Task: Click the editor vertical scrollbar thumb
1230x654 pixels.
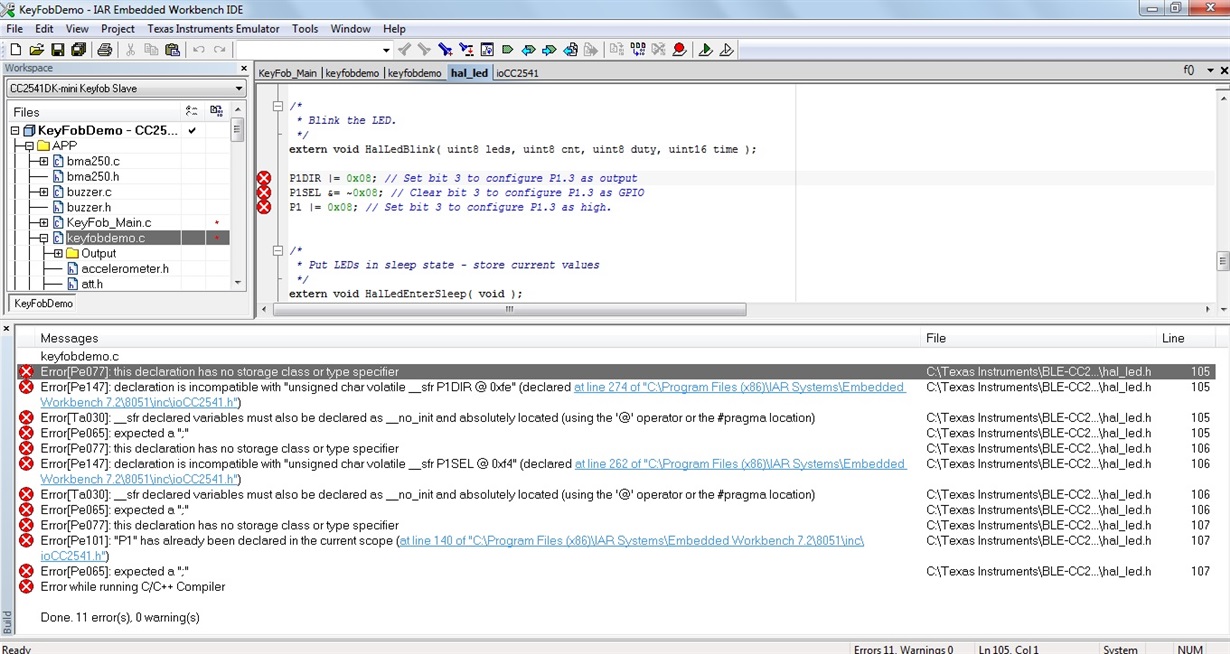Action: 1222,261
